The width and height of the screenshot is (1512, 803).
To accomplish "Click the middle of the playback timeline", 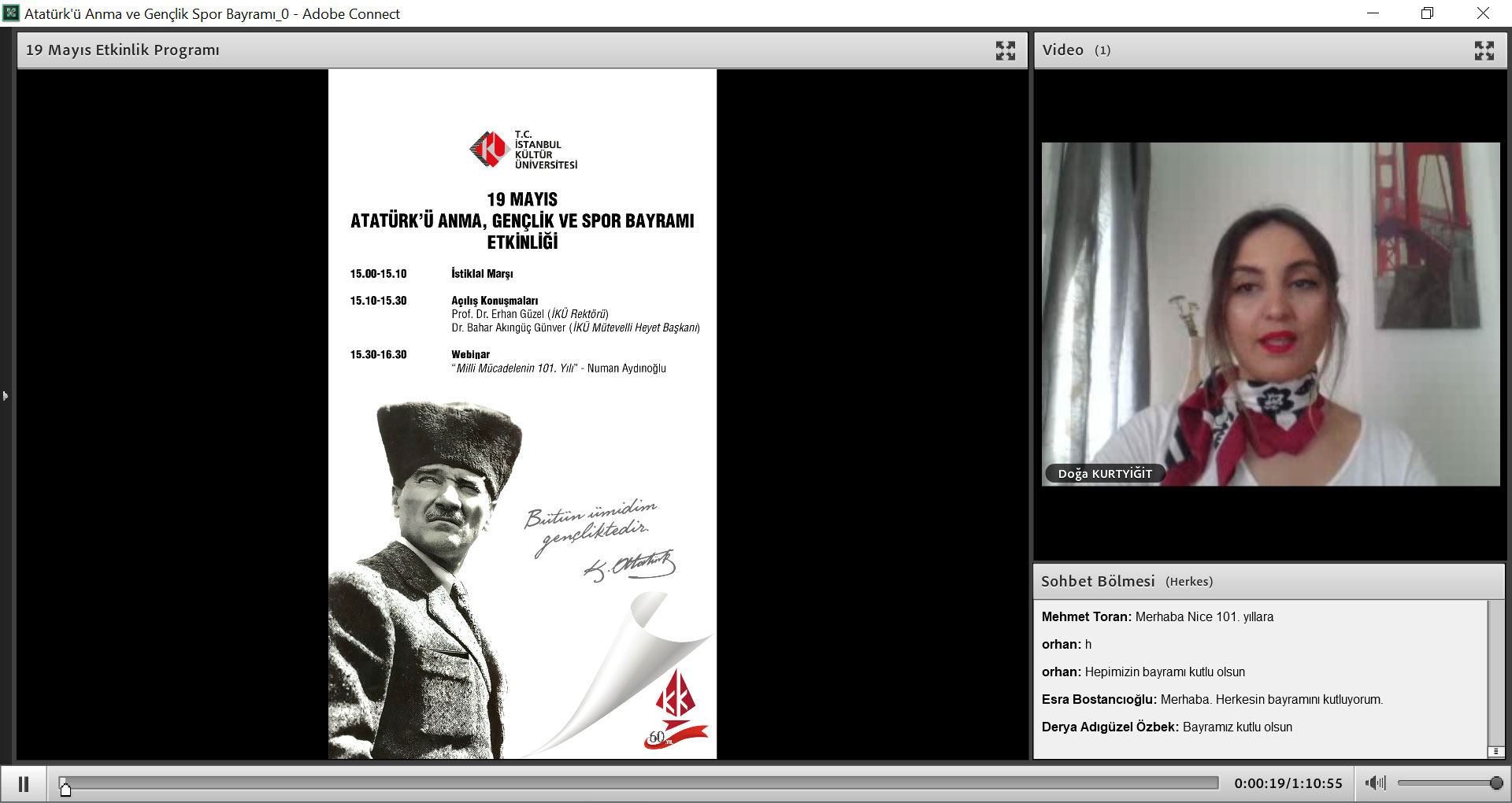I will (x=639, y=783).
